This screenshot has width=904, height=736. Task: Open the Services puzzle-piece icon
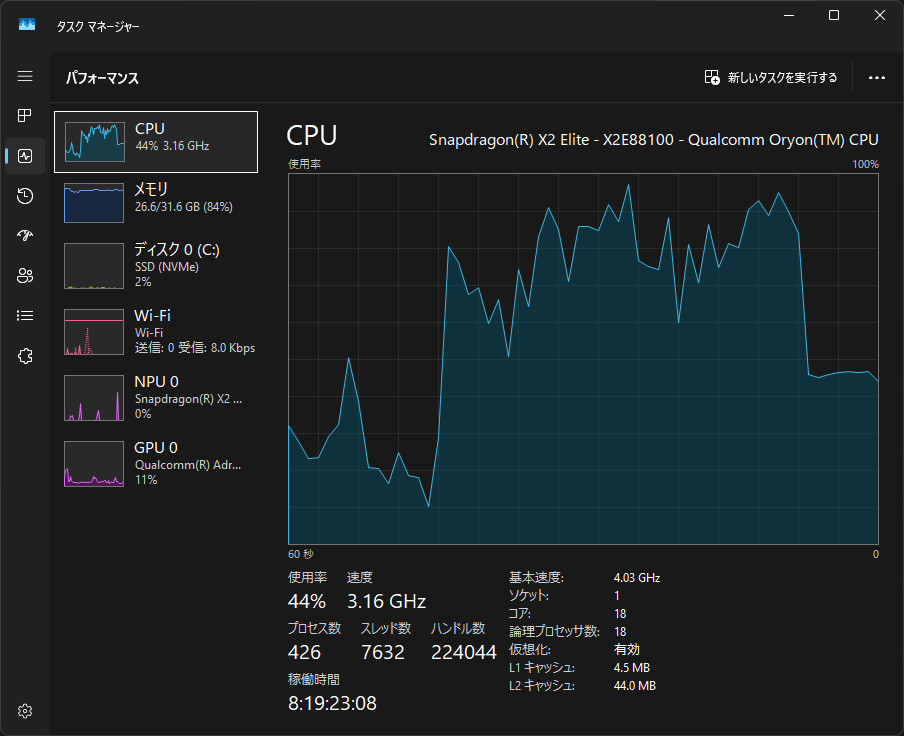click(x=26, y=356)
